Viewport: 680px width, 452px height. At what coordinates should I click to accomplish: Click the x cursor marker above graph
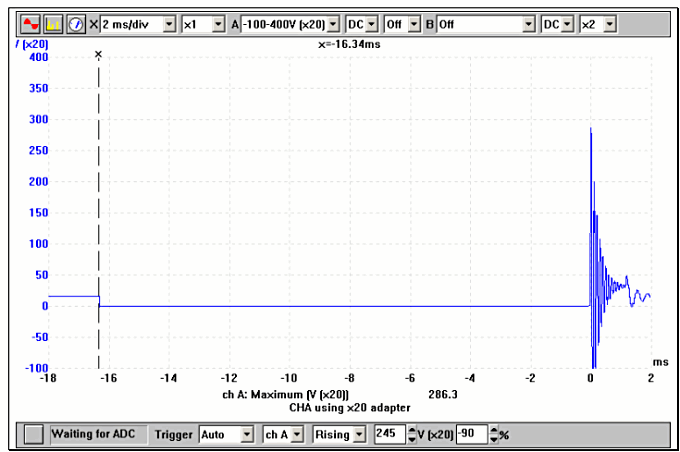(x=98, y=54)
